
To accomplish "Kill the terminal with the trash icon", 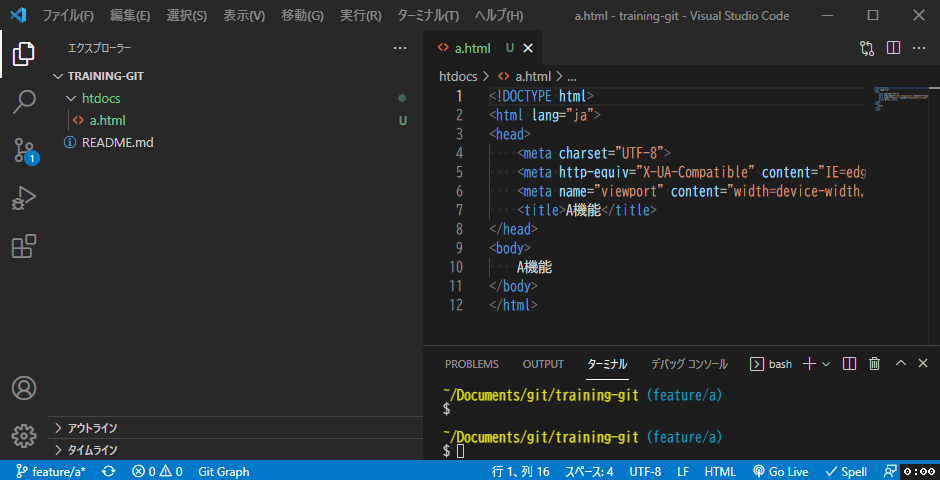I will [x=875, y=363].
